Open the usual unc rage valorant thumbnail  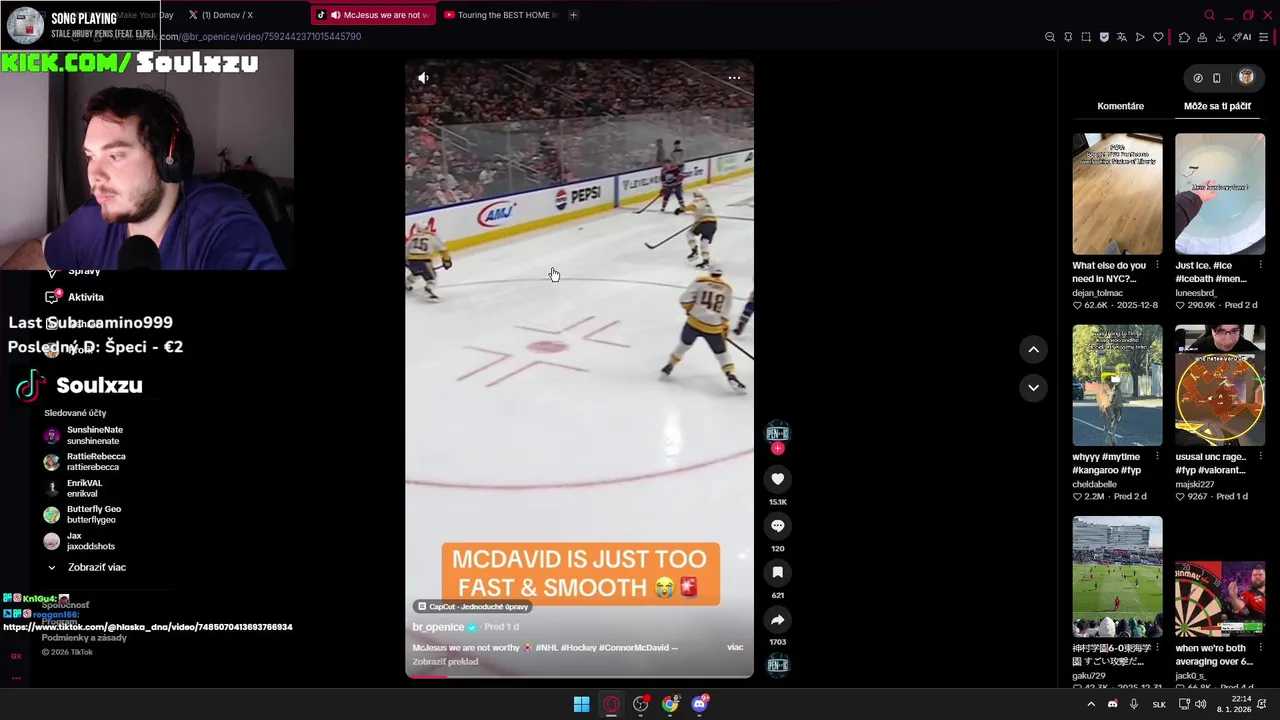tap(1219, 385)
